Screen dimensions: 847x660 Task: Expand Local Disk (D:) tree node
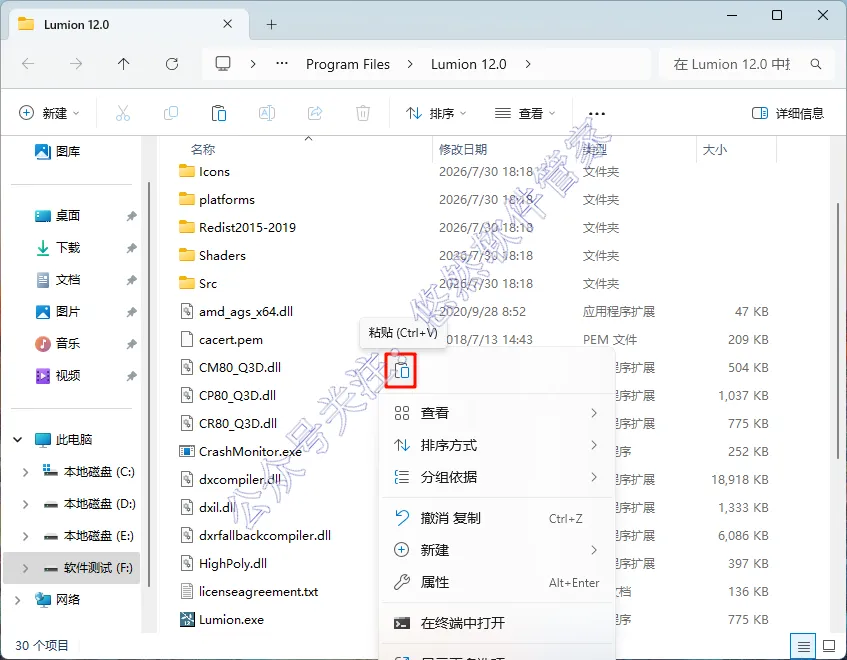point(25,504)
